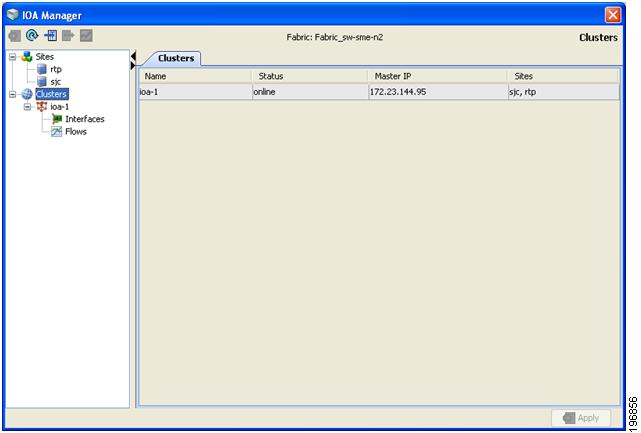Click the Interfaces green card icon
Screen dimensions: 641x433
56,119
